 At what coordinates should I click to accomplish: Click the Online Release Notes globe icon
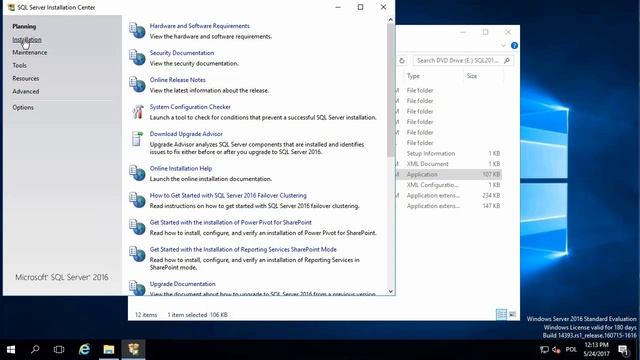pyautogui.click(x=137, y=84)
